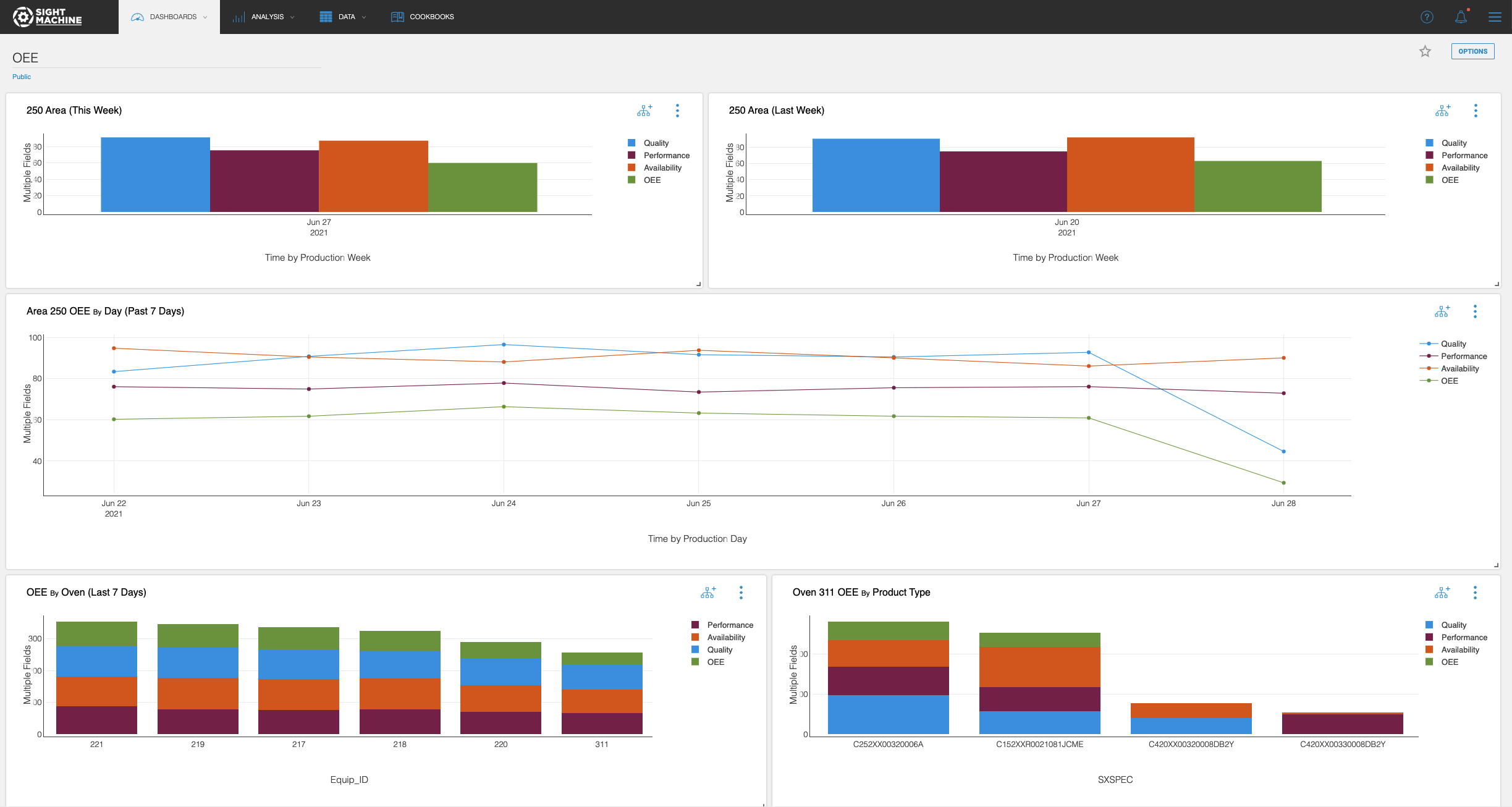Toggle OEE series in Last Week legend
Screen dimensions: 1512x807
click(1442, 180)
